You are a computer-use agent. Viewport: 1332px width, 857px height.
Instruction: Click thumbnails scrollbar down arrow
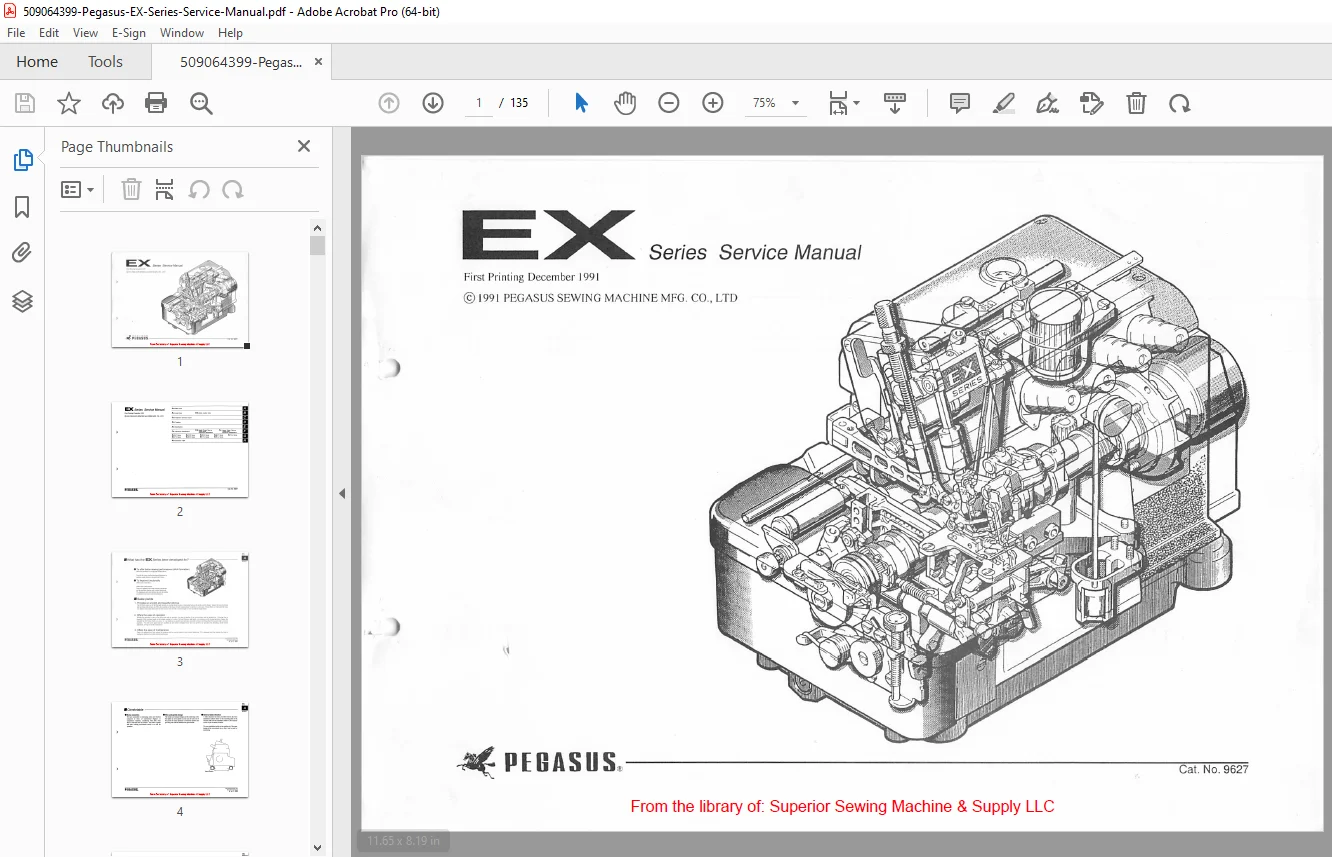pos(317,848)
